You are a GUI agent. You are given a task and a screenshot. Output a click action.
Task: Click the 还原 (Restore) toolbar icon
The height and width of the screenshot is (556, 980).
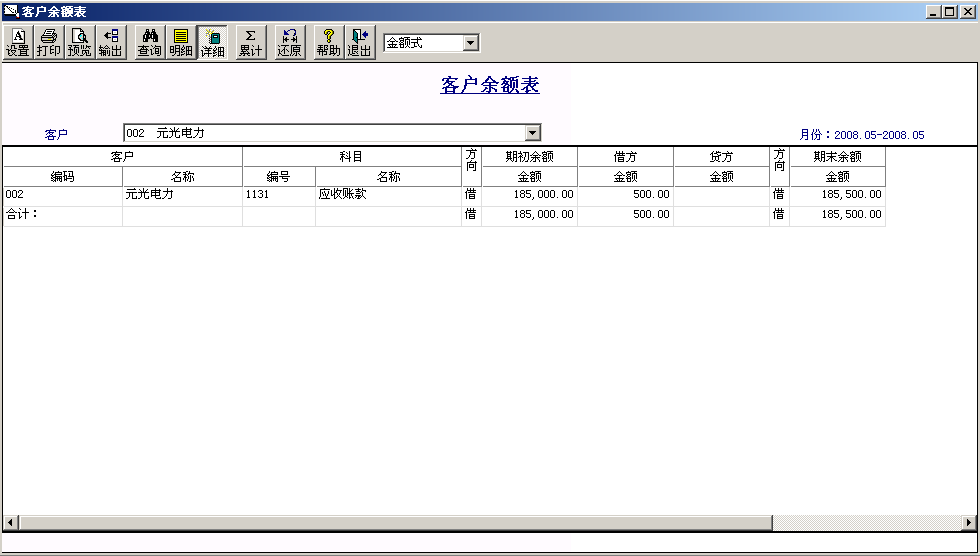click(x=289, y=42)
